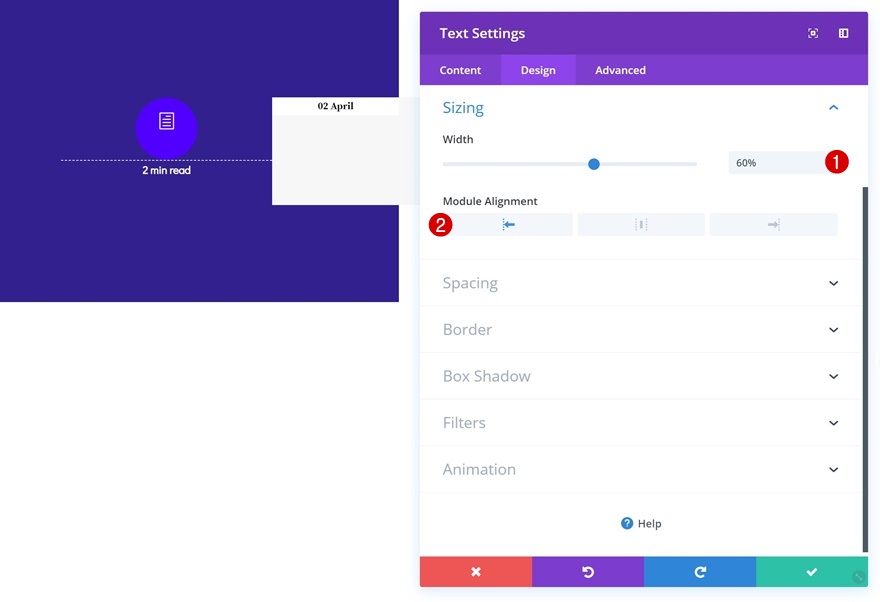The width and height of the screenshot is (880, 602).
Task: Set module alignment to left
Action: [x=508, y=224]
